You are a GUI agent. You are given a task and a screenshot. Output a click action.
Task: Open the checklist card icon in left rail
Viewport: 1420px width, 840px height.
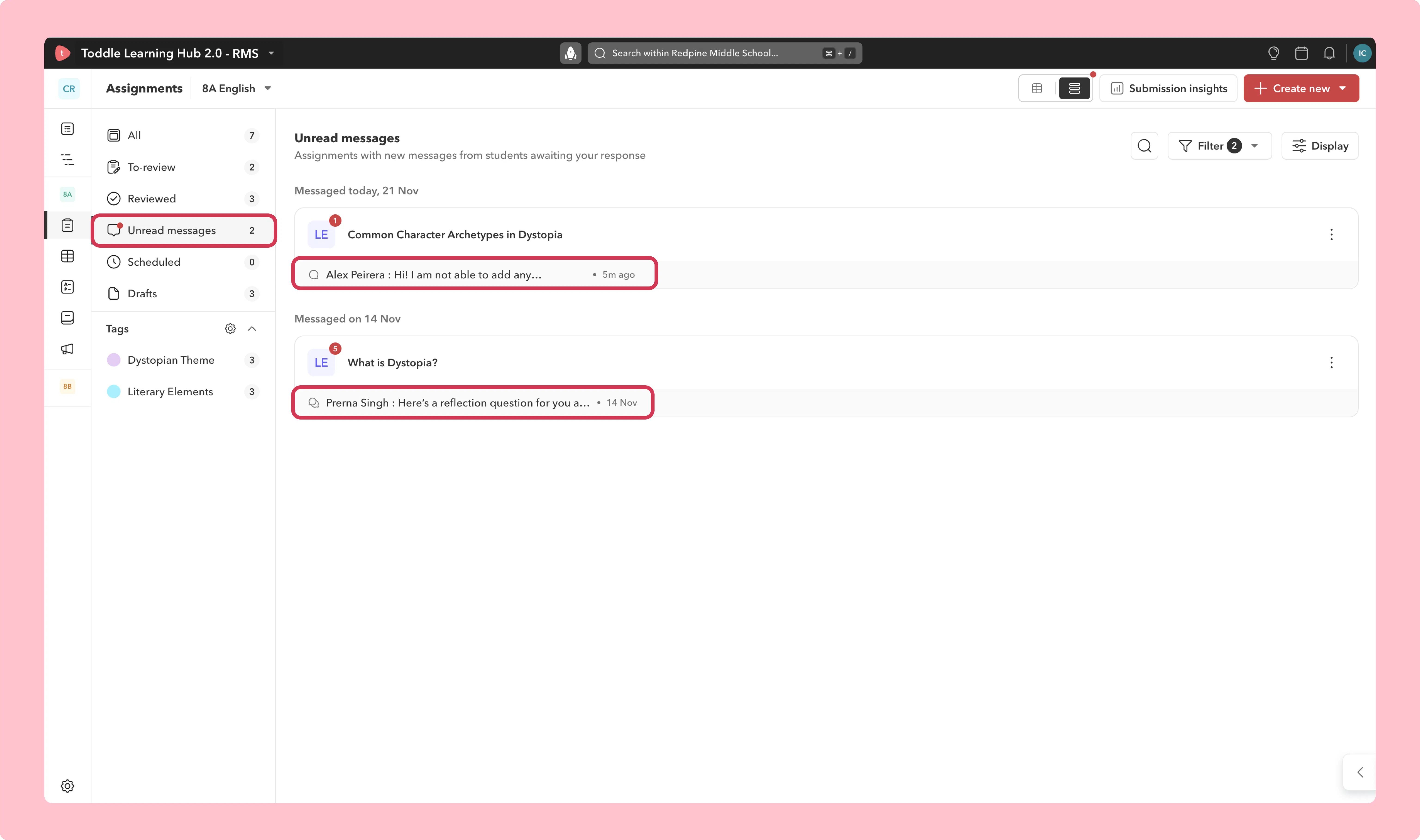pyautogui.click(x=67, y=287)
